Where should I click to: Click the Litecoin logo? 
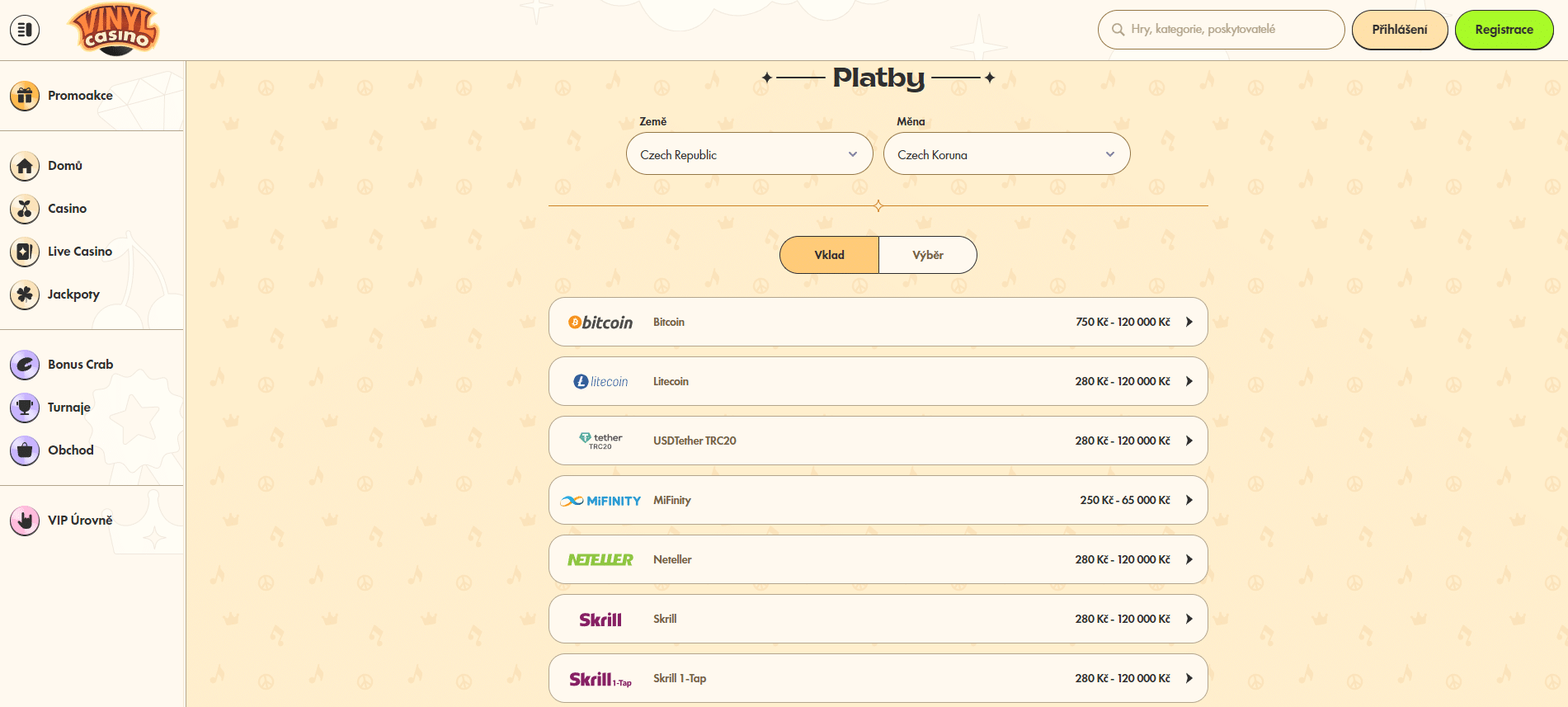click(x=600, y=382)
